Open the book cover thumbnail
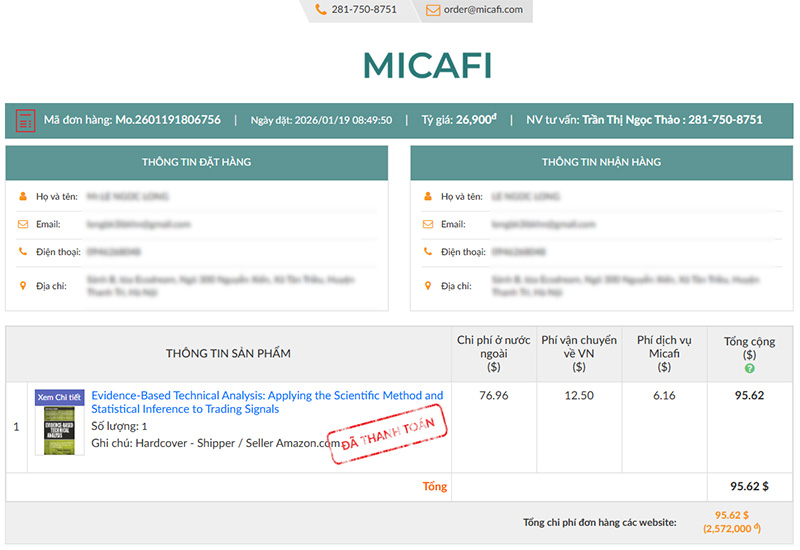The image size is (800, 550). pyautogui.click(x=59, y=431)
